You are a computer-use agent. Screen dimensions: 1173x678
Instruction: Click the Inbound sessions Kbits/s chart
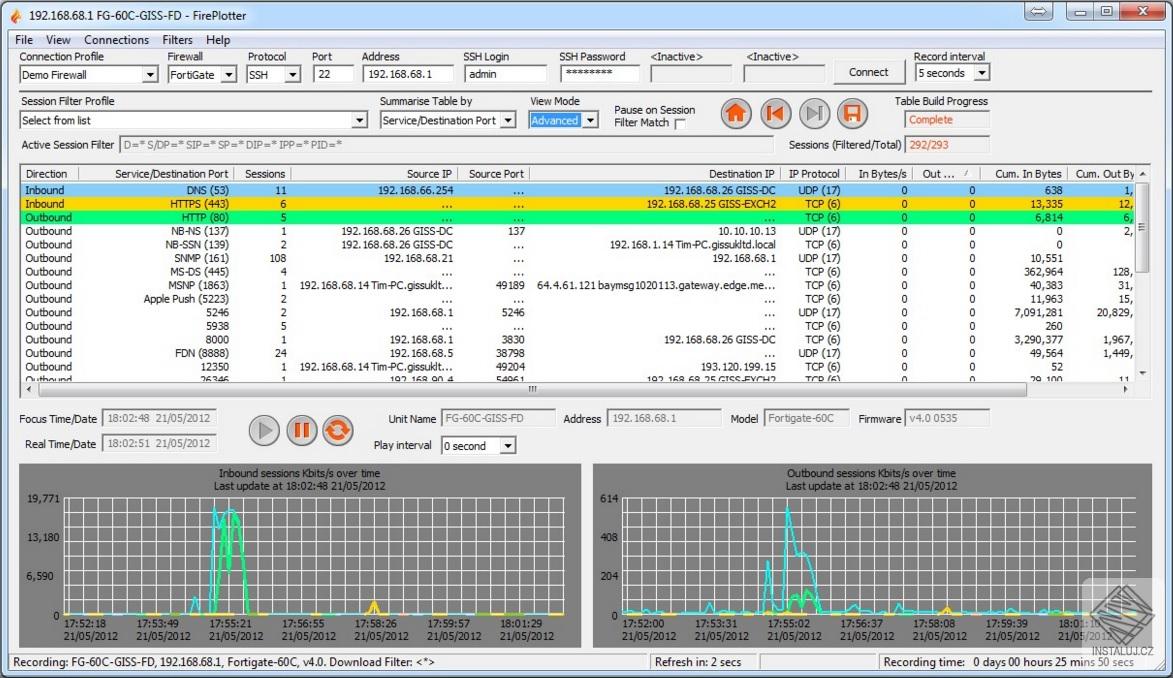[300, 556]
